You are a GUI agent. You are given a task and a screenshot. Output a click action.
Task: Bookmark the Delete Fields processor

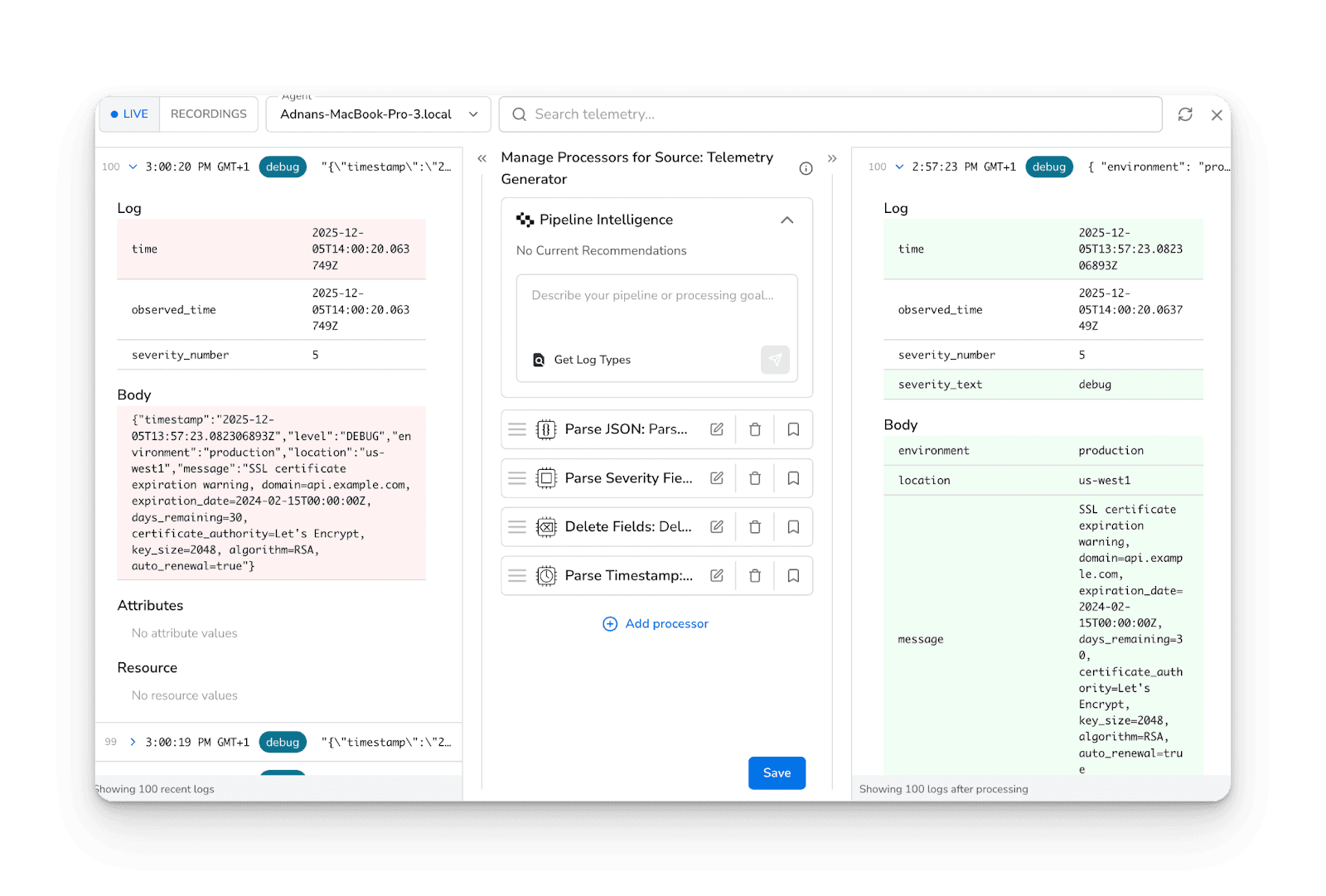tap(793, 527)
